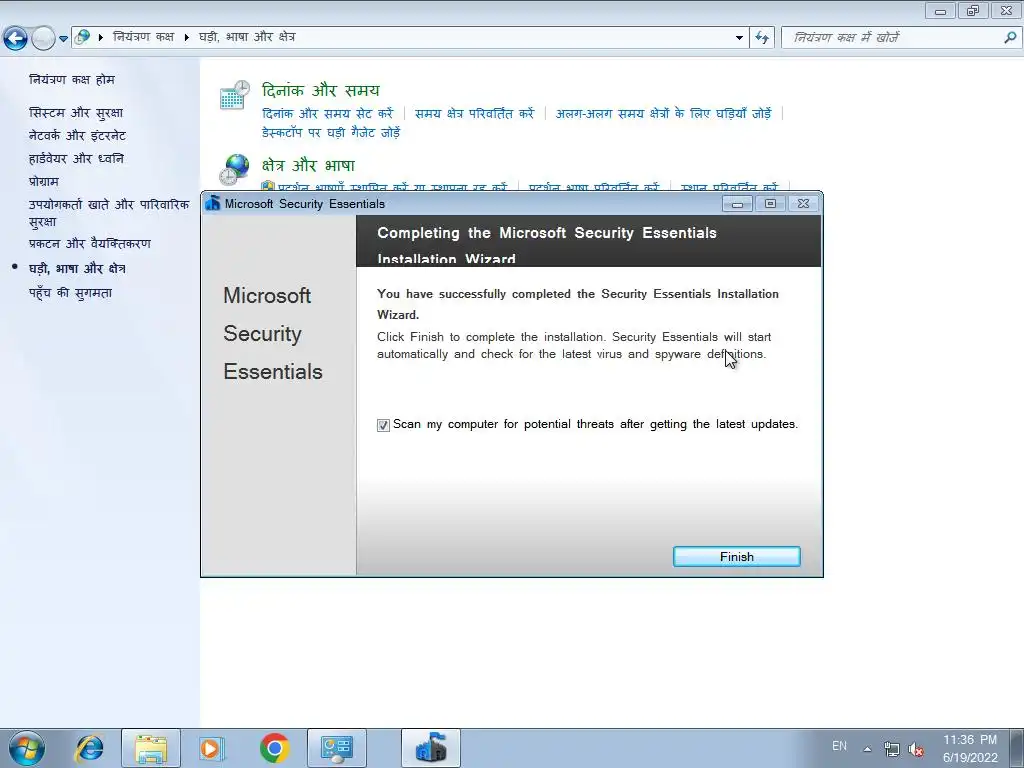
Task: Click the Show desktop strip
Action: [x=1017, y=748]
